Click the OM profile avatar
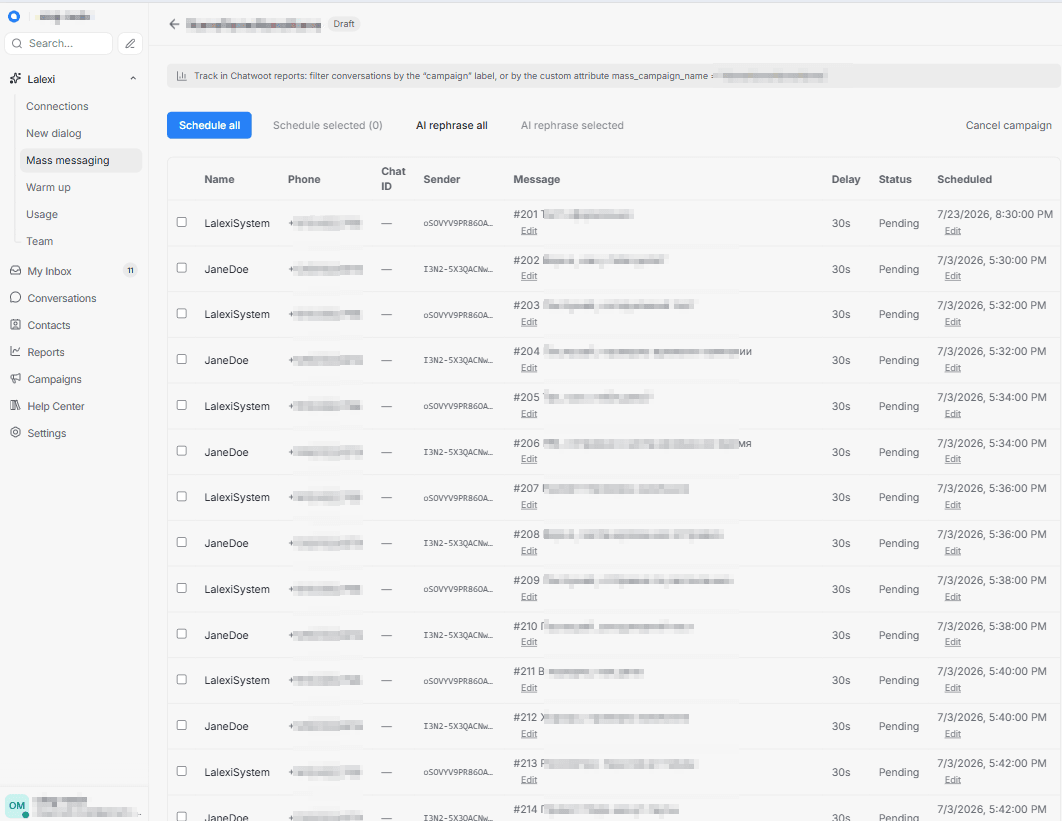 (17, 806)
